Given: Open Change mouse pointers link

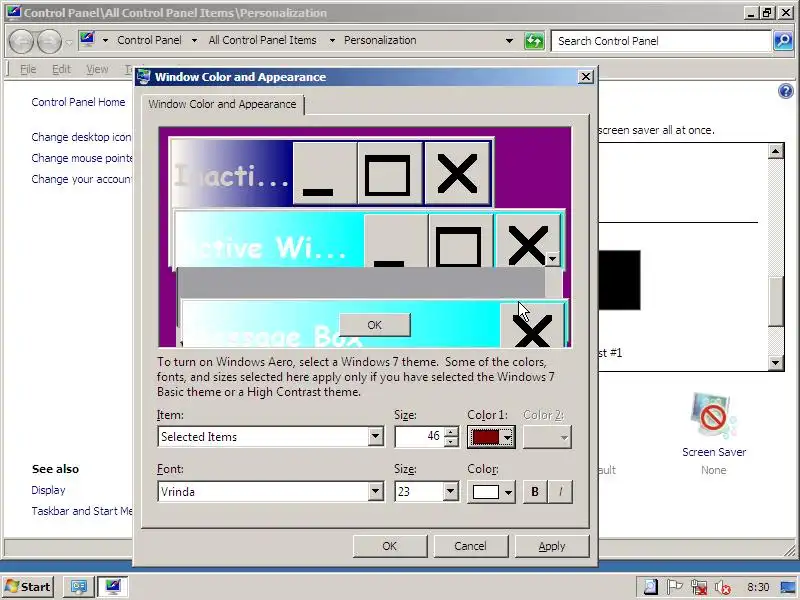Looking at the screenshot, I should pyautogui.click(x=82, y=158).
